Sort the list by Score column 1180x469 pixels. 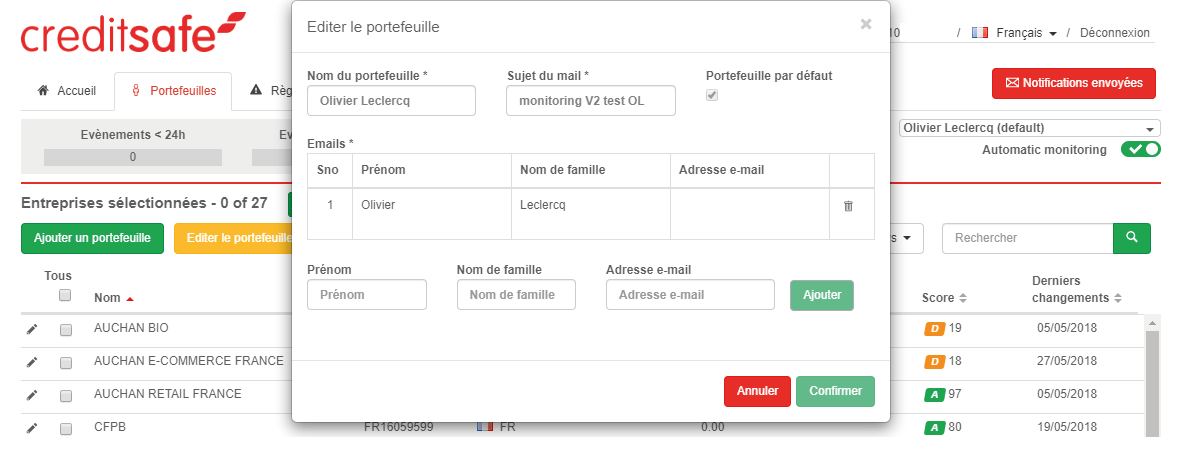(945, 298)
